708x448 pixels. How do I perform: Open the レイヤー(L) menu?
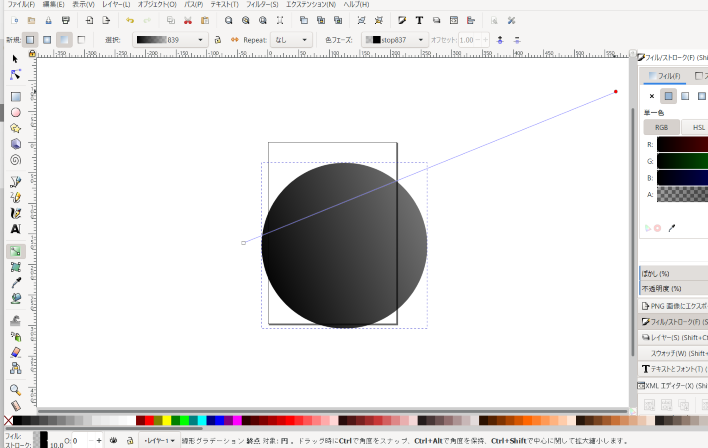click(x=116, y=4)
